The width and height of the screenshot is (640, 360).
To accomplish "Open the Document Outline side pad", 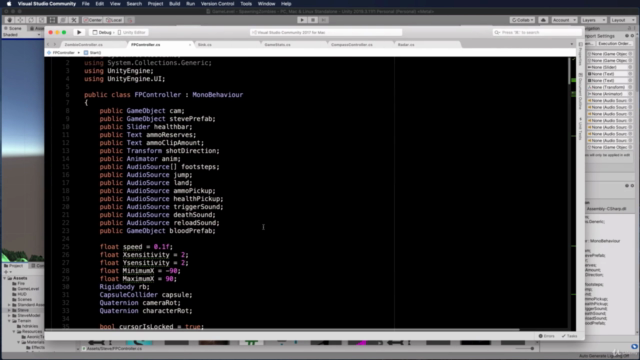I will 580,92.
